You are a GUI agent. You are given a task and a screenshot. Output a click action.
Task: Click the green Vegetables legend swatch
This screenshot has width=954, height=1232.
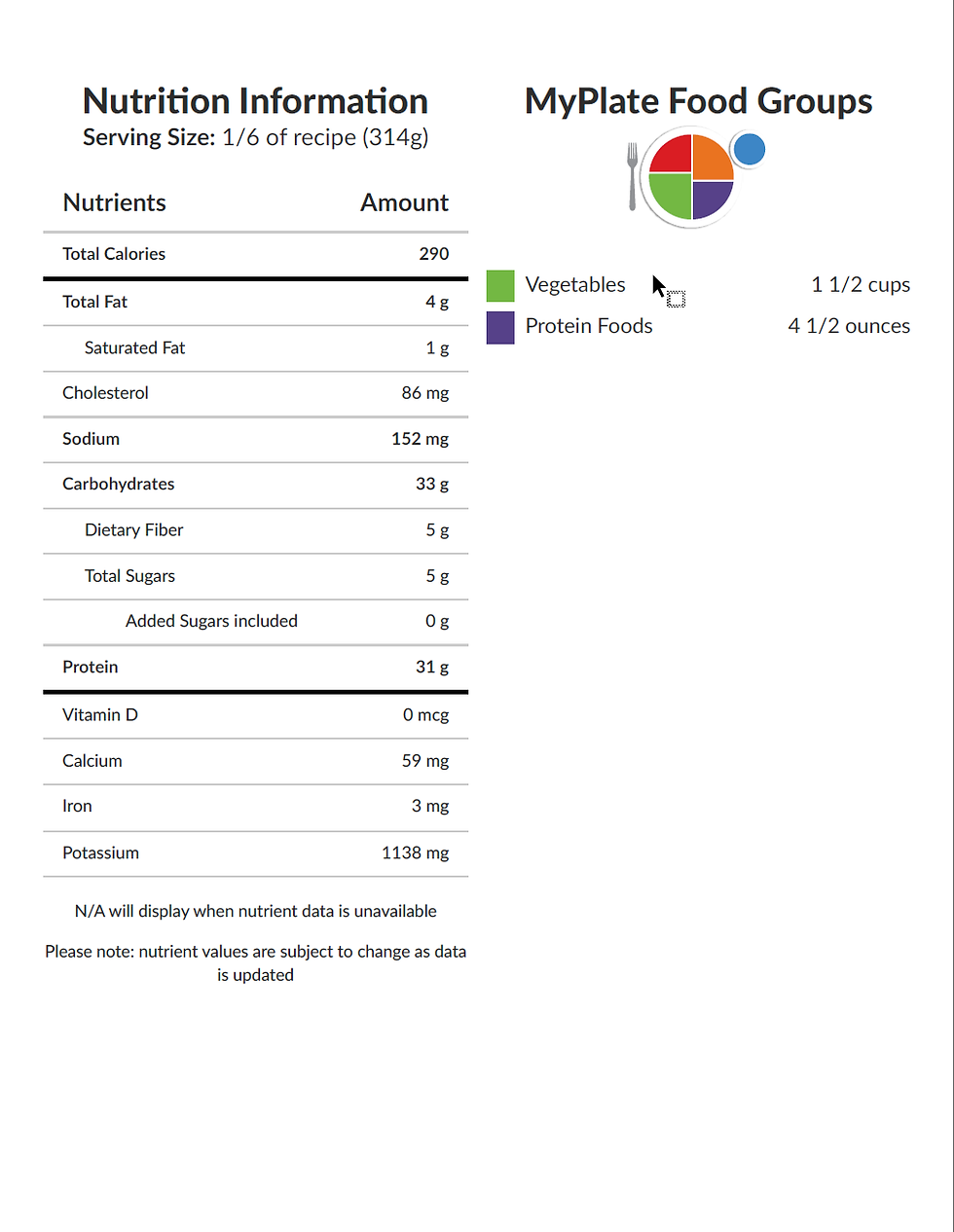[x=500, y=286]
